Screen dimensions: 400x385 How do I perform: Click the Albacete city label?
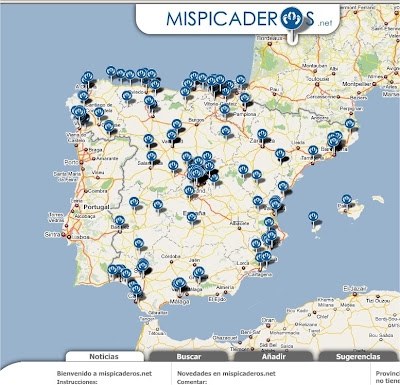click(239, 223)
